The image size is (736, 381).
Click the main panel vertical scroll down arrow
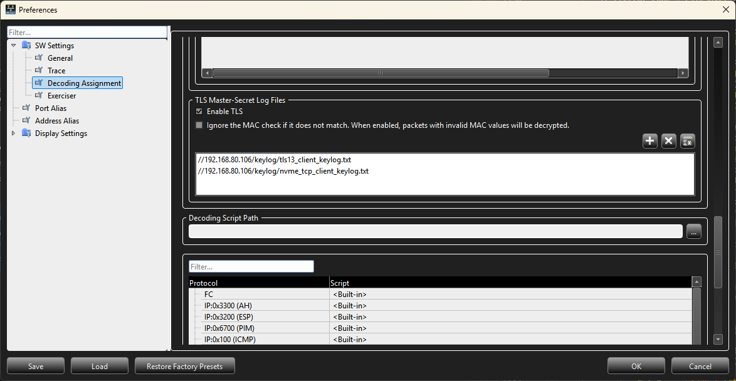tap(718, 338)
